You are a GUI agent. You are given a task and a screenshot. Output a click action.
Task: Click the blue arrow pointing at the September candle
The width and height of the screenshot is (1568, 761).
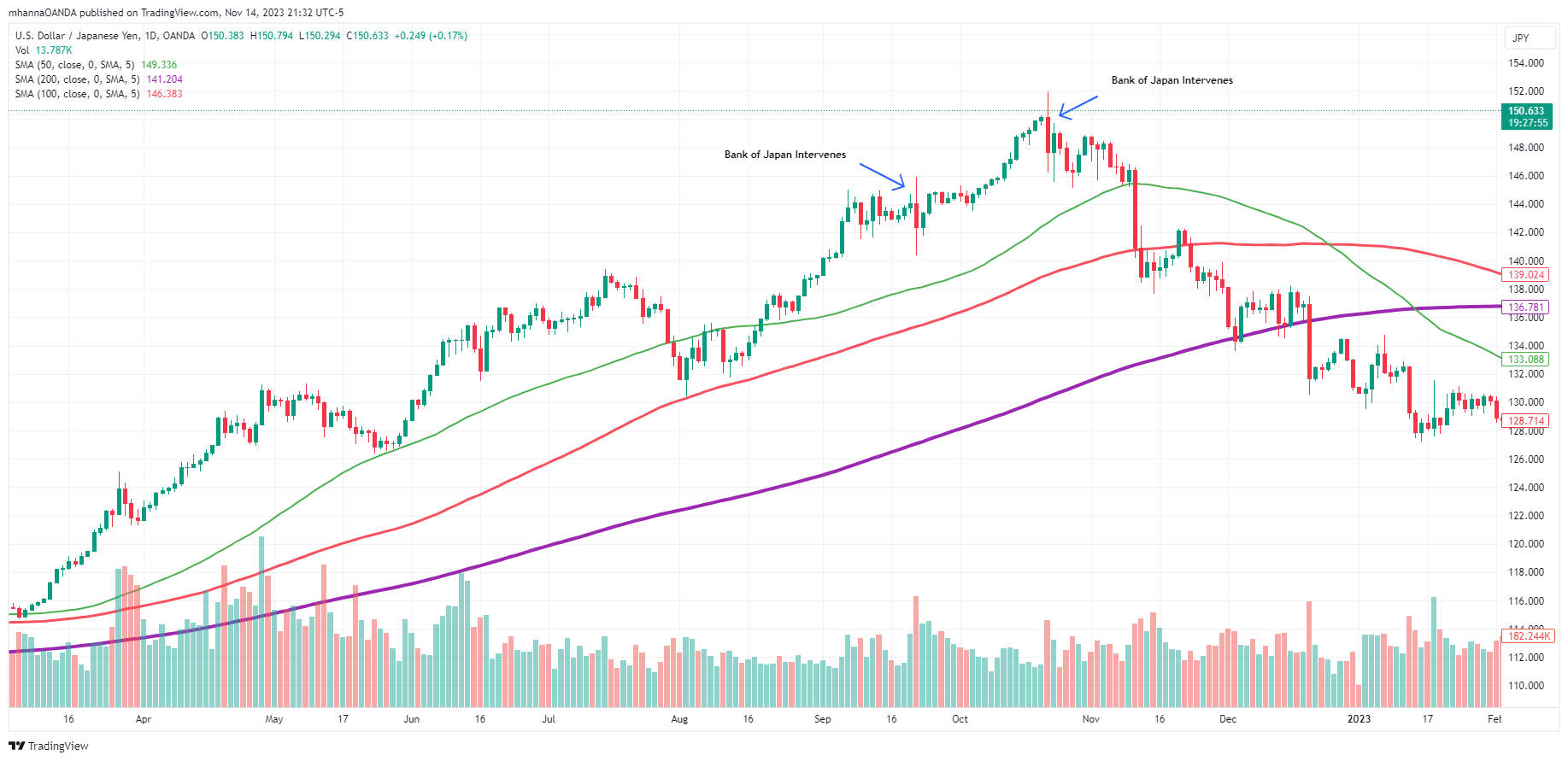(882, 176)
